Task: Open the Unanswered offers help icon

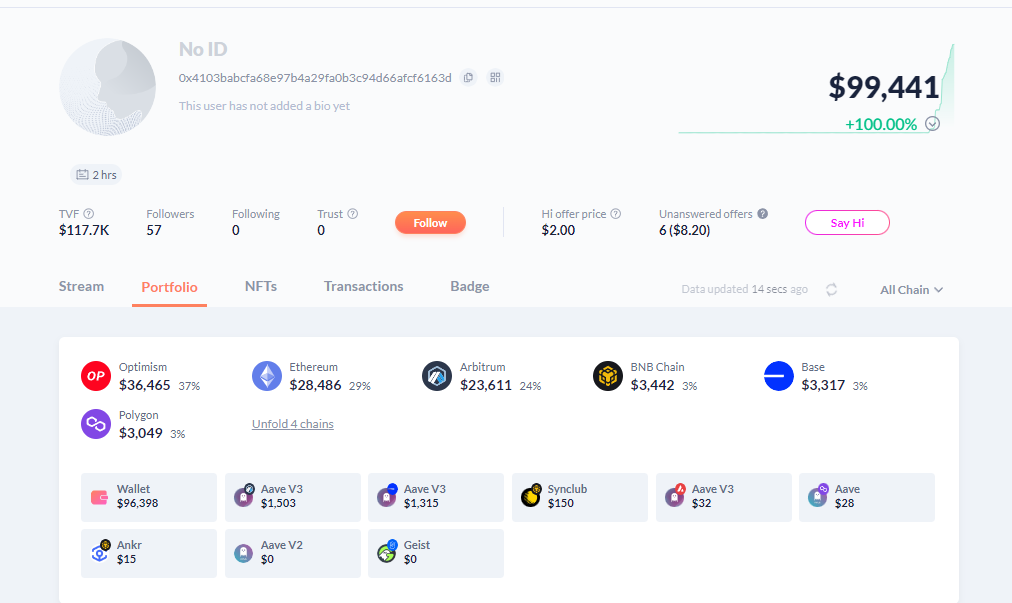Action: point(763,214)
